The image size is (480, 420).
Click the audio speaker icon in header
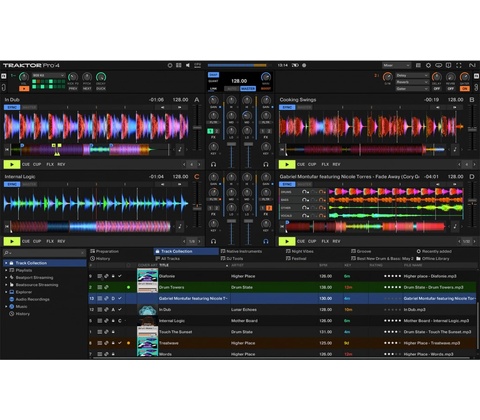(x=188, y=65)
